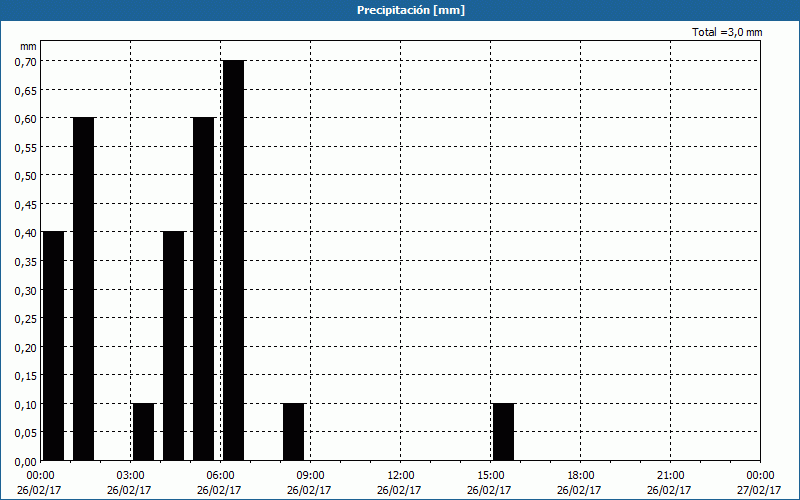Click the 0,45 y-axis label
This screenshot has width=800, height=500.
pyautogui.click(x=26, y=204)
